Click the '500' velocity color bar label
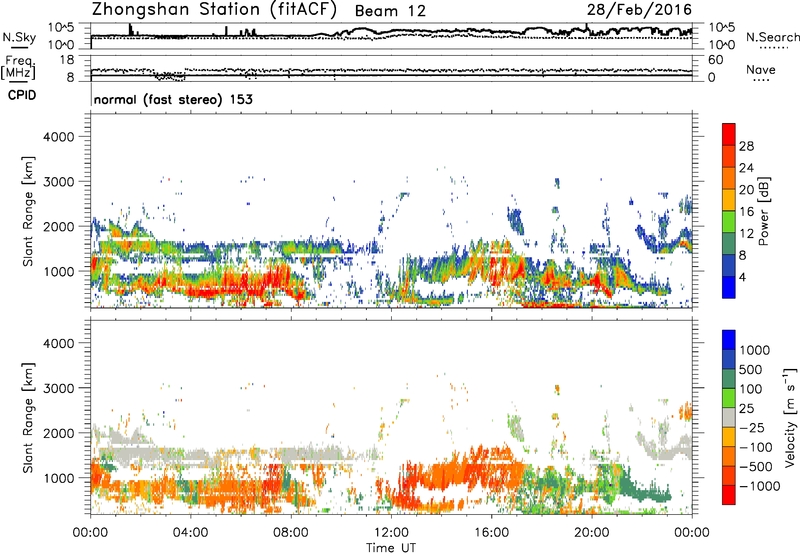 pos(751,370)
